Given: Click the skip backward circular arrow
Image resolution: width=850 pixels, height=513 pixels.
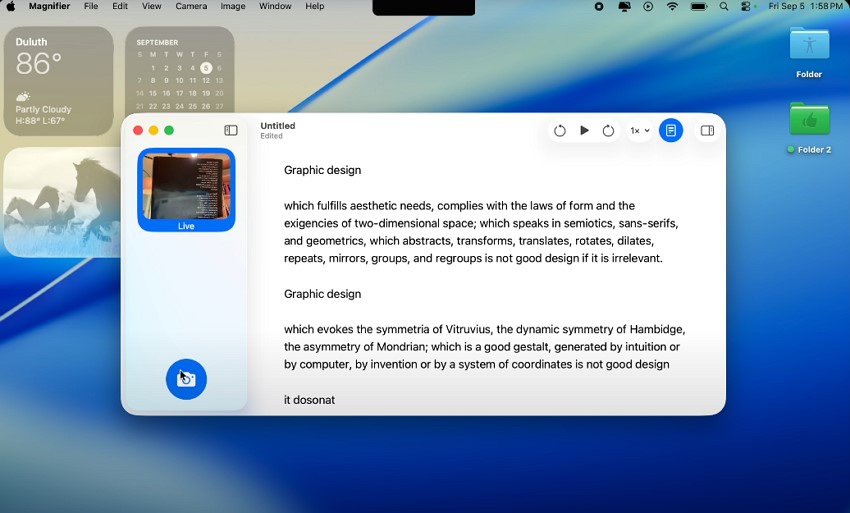Looking at the screenshot, I should coord(560,131).
